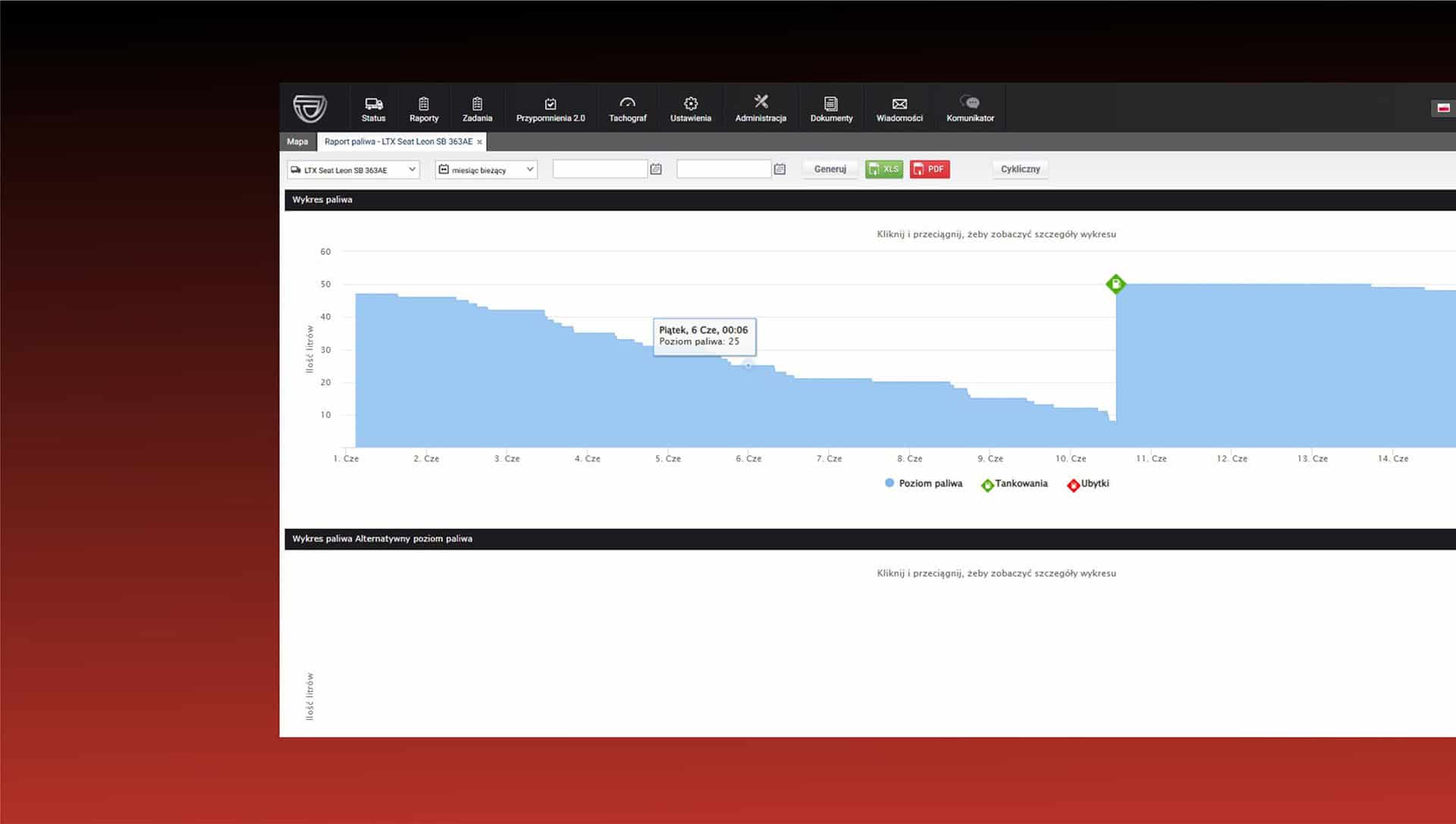Open Wiadomości envelope icon
Viewport: 1456px width, 824px height.
(899, 104)
